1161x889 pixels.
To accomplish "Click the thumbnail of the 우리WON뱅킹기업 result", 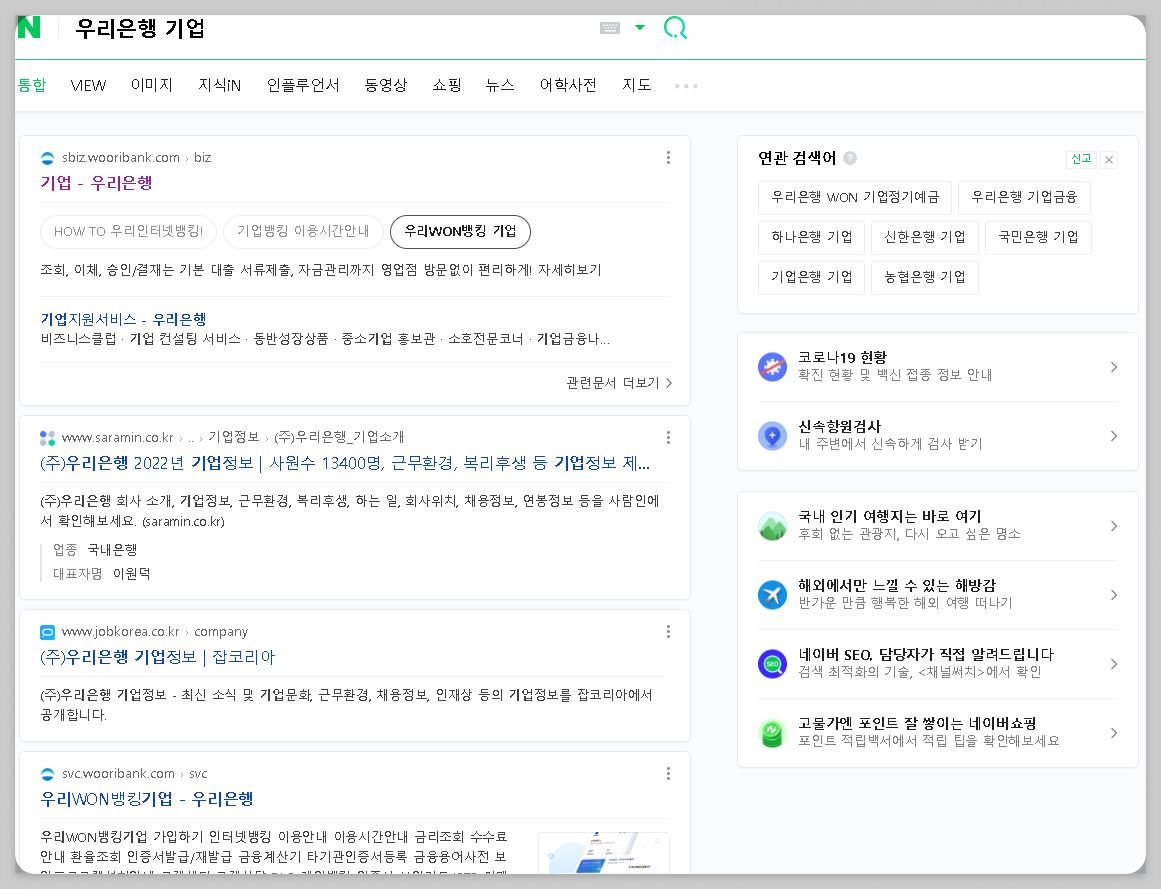I will 603,853.
